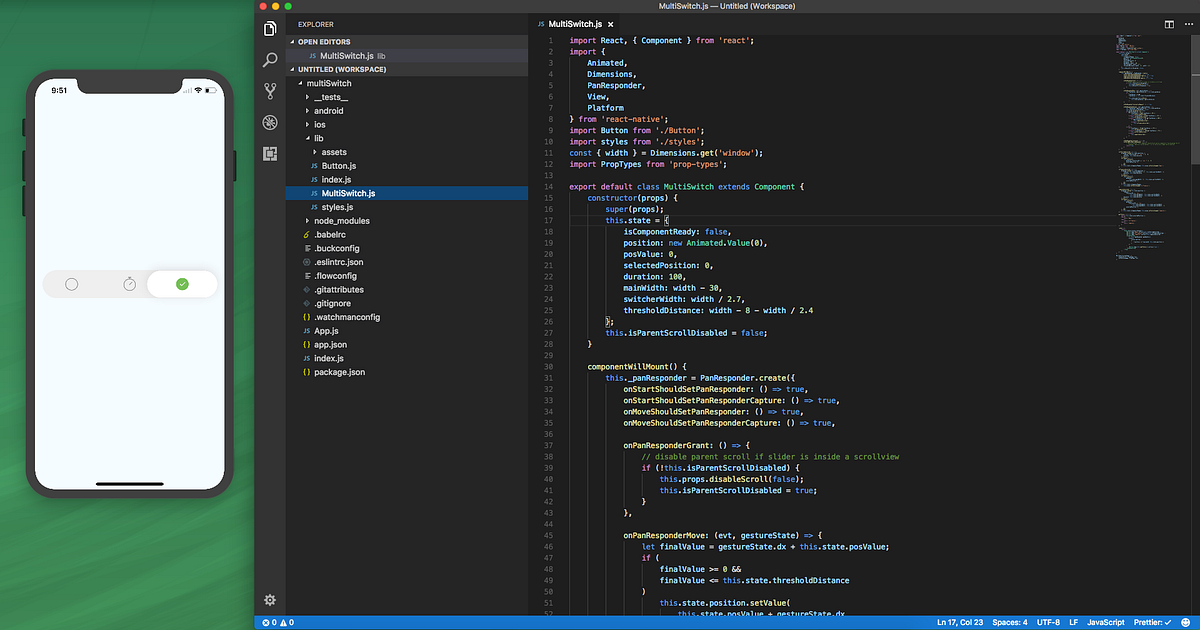Change language mode by clicking JavaScript
Viewport: 1200px width, 630px height.
[x=1104, y=621]
